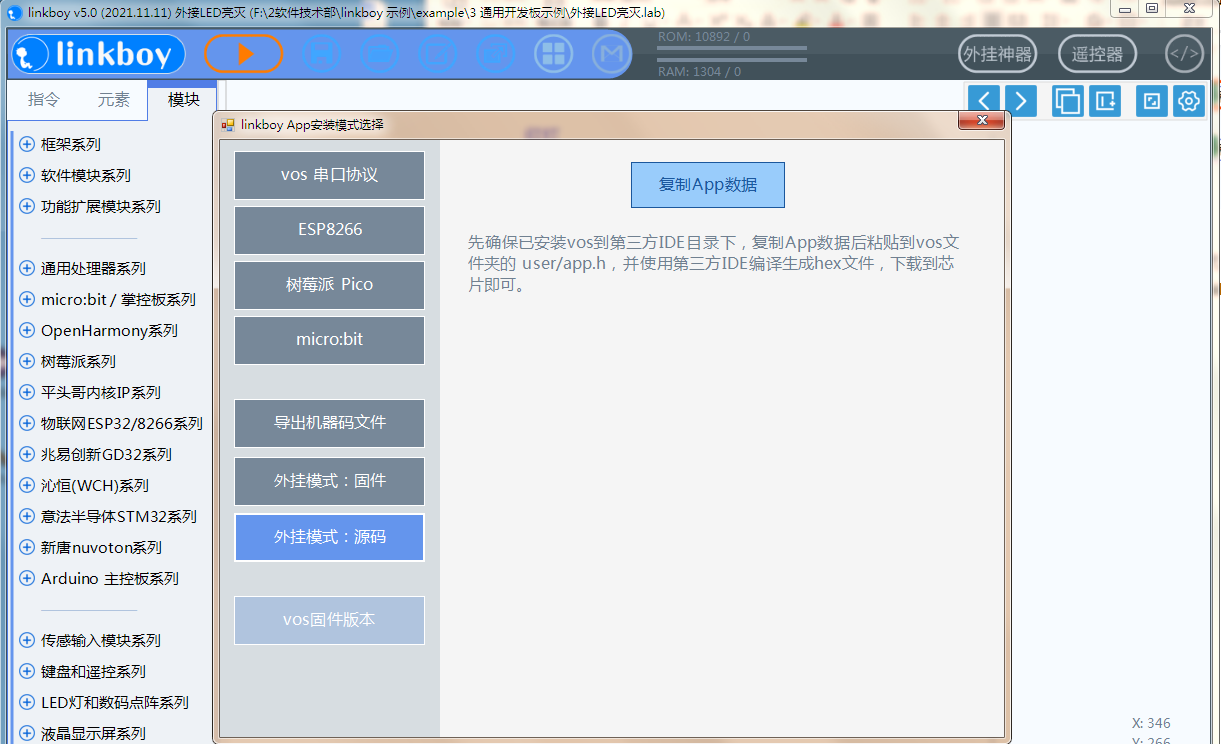Click the import/export panel icon right of copy
The height and width of the screenshot is (744, 1221).
tap(1104, 101)
